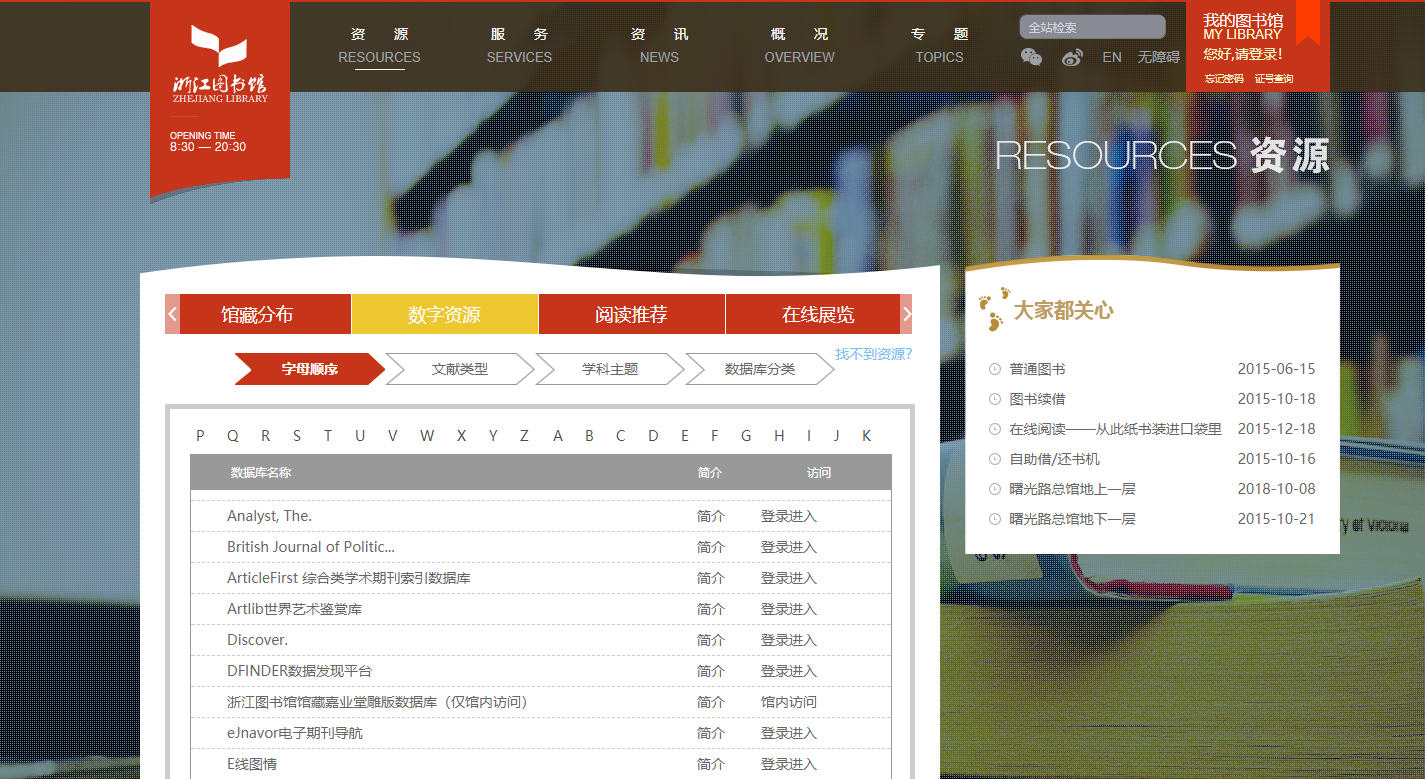Click the clock icon beside 自助借/还书机
This screenshot has width=1425, height=779.
tap(994, 459)
